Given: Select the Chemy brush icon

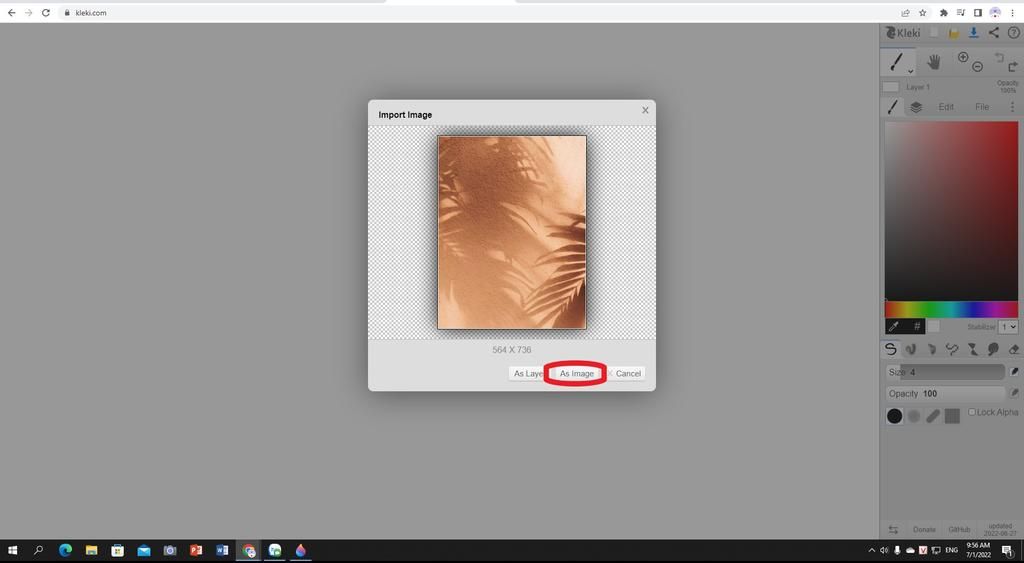Looking at the screenshot, I should point(972,349).
